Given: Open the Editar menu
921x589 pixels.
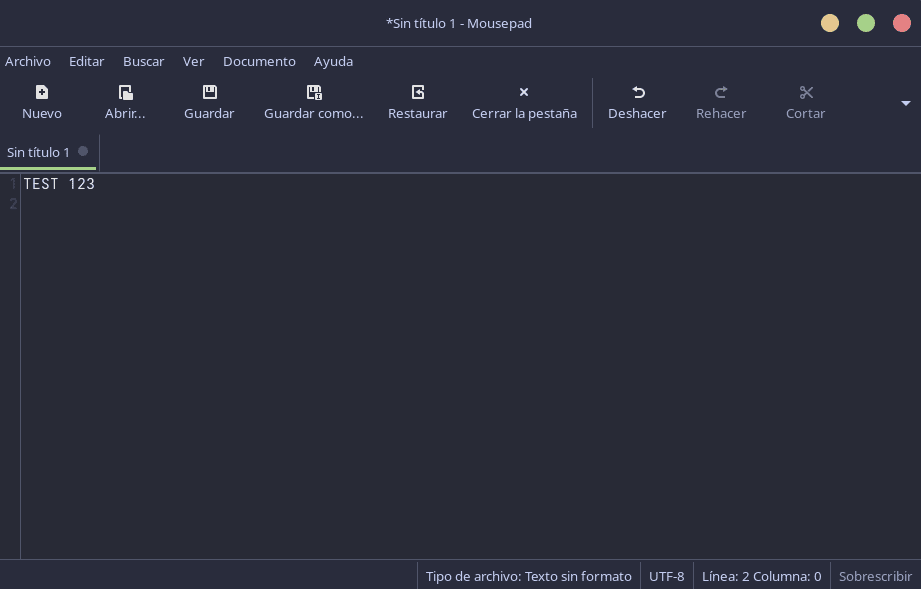Looking at the screenshot, I should coord(86,61).
